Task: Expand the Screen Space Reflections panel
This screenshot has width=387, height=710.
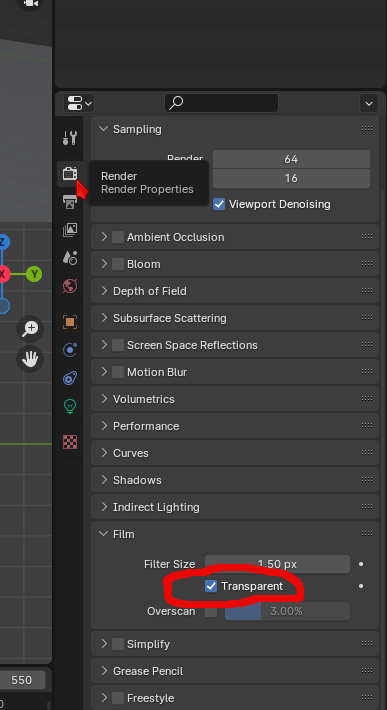Action: point(104,345)
